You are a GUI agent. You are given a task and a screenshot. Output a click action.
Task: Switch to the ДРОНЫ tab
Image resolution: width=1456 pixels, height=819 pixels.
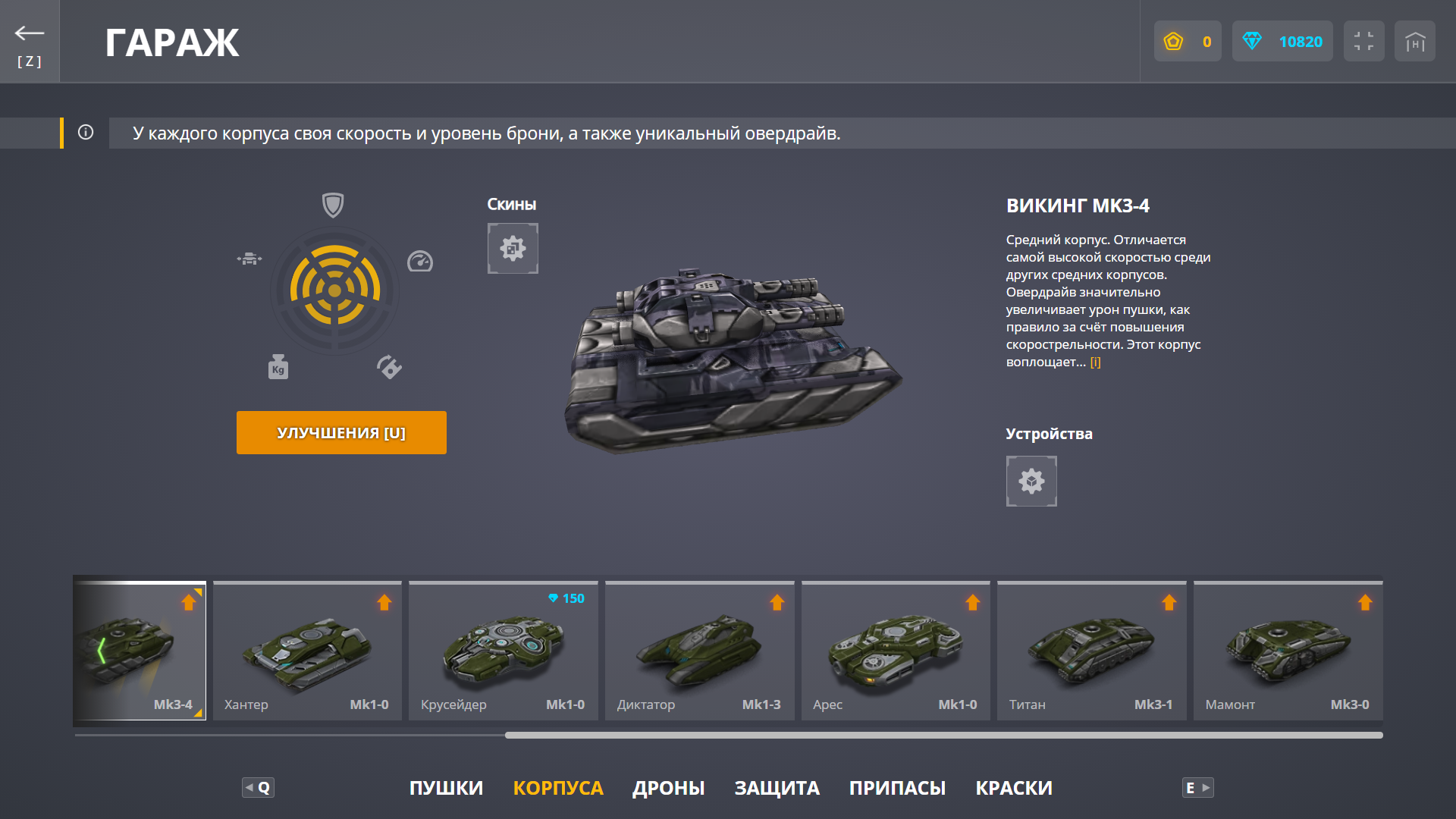tap(669, 788)
